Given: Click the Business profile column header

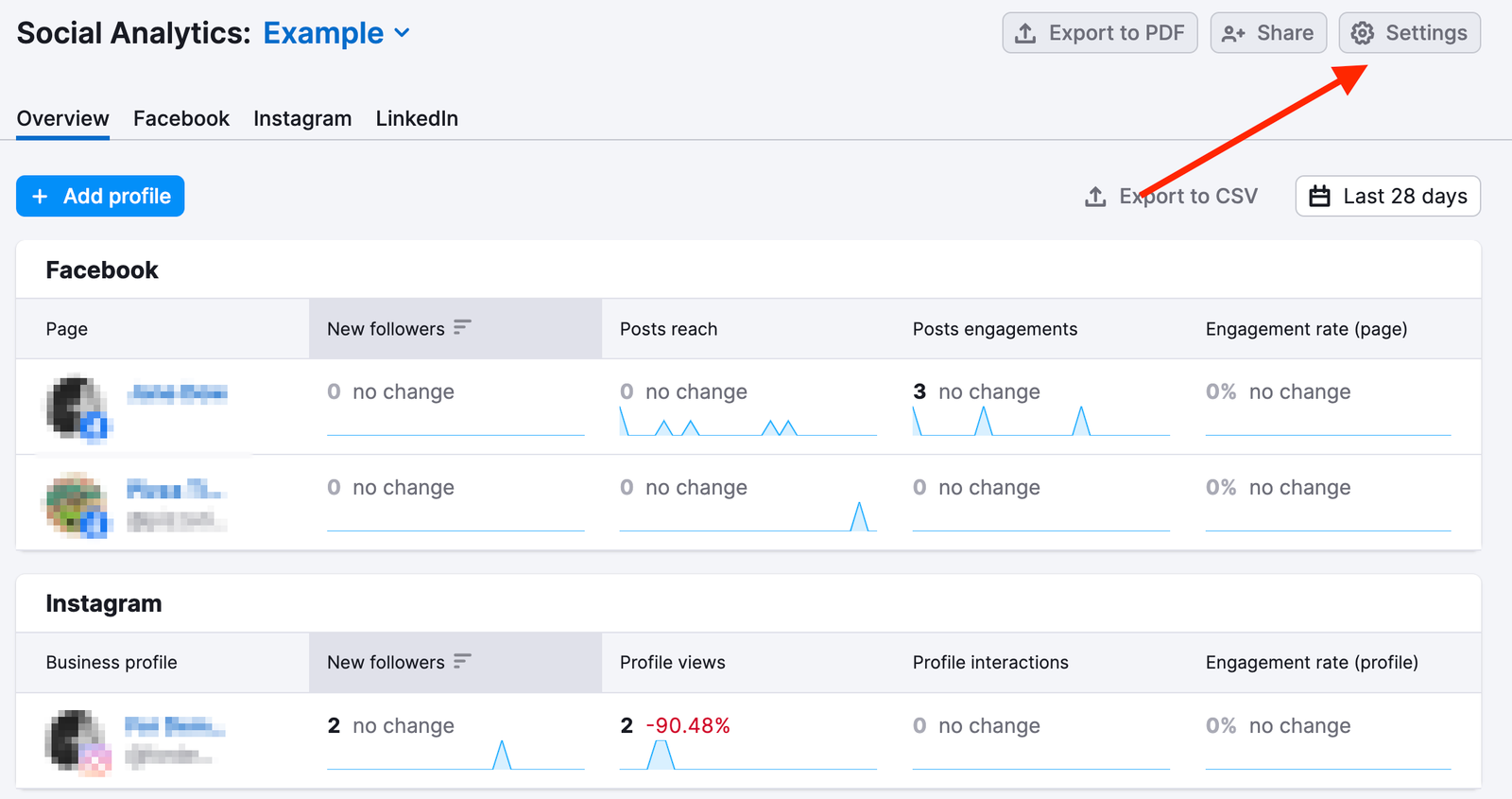Looking at the screenshot, I should coord(112,663).
